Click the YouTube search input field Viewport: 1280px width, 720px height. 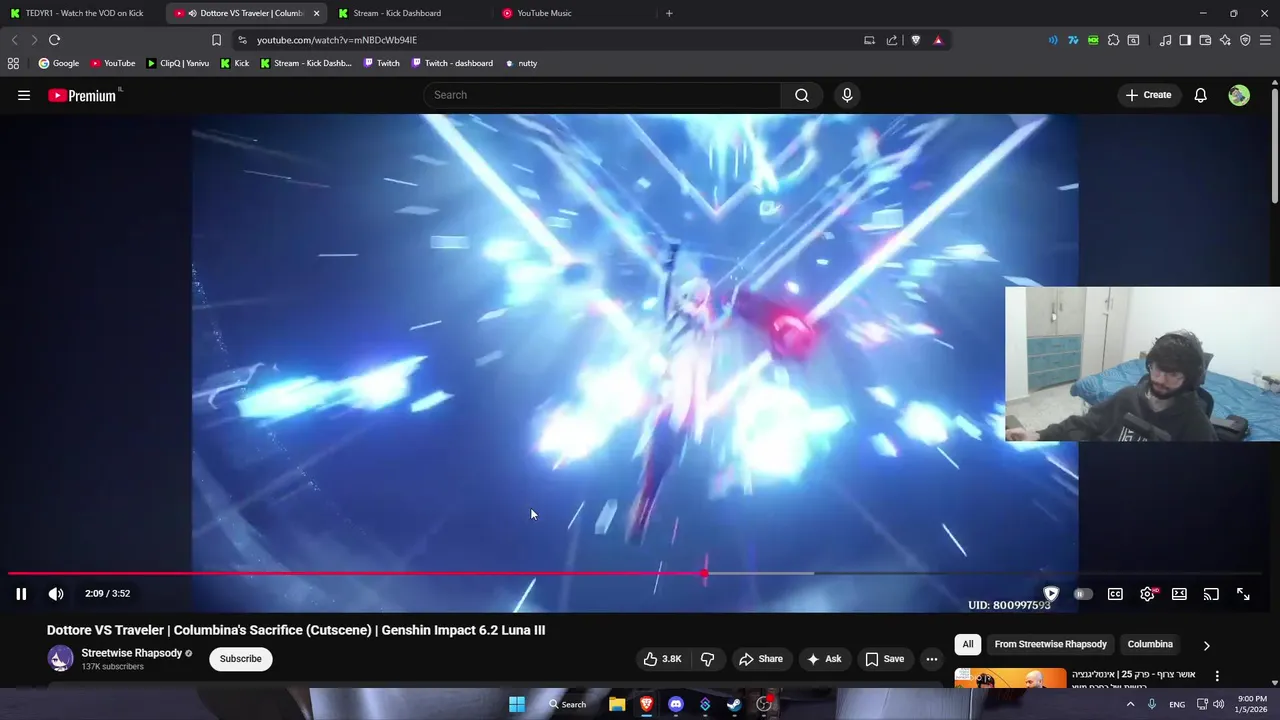pyautogui.click(x=602, y=95)
